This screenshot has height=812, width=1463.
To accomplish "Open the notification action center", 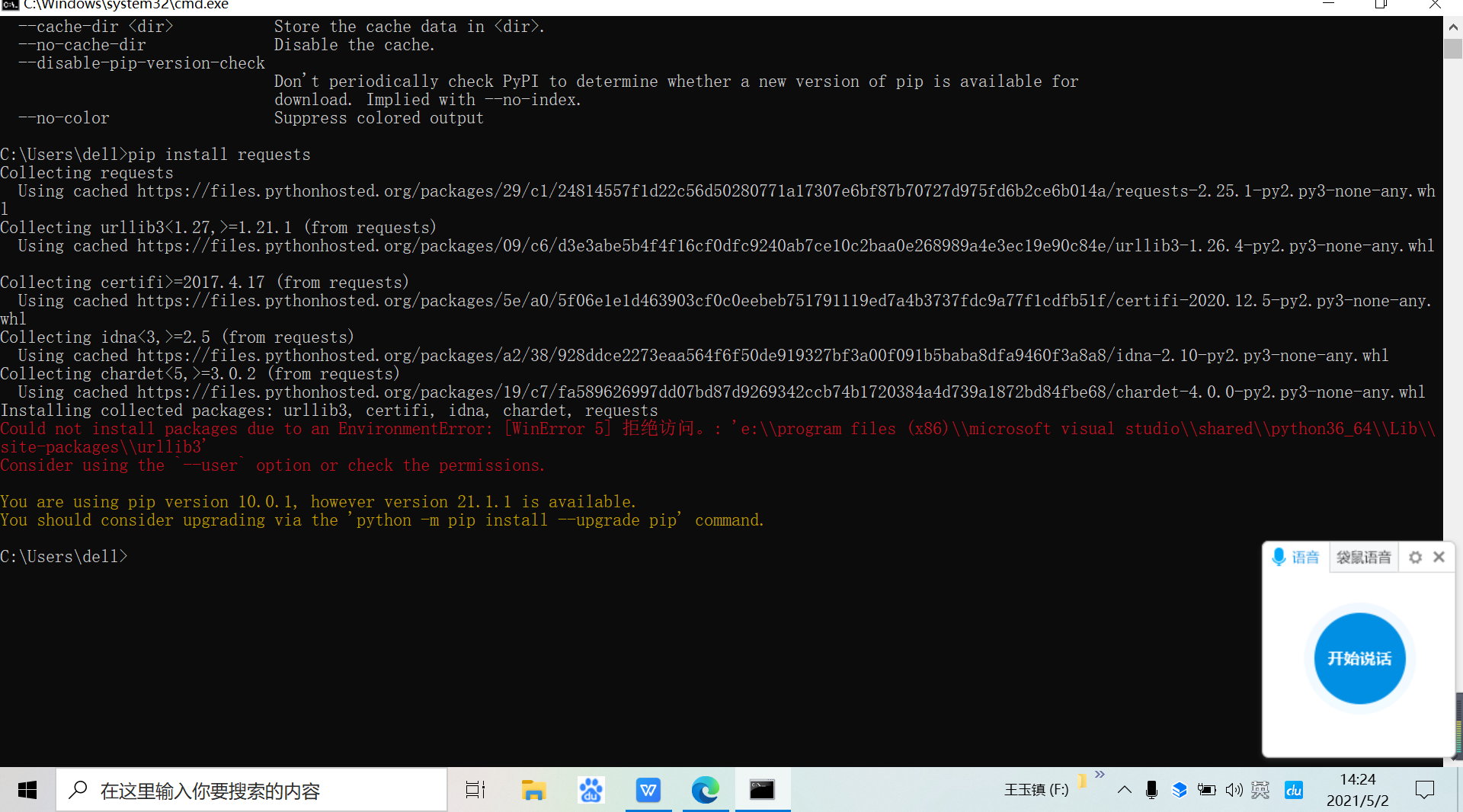I will [1424, 790].
